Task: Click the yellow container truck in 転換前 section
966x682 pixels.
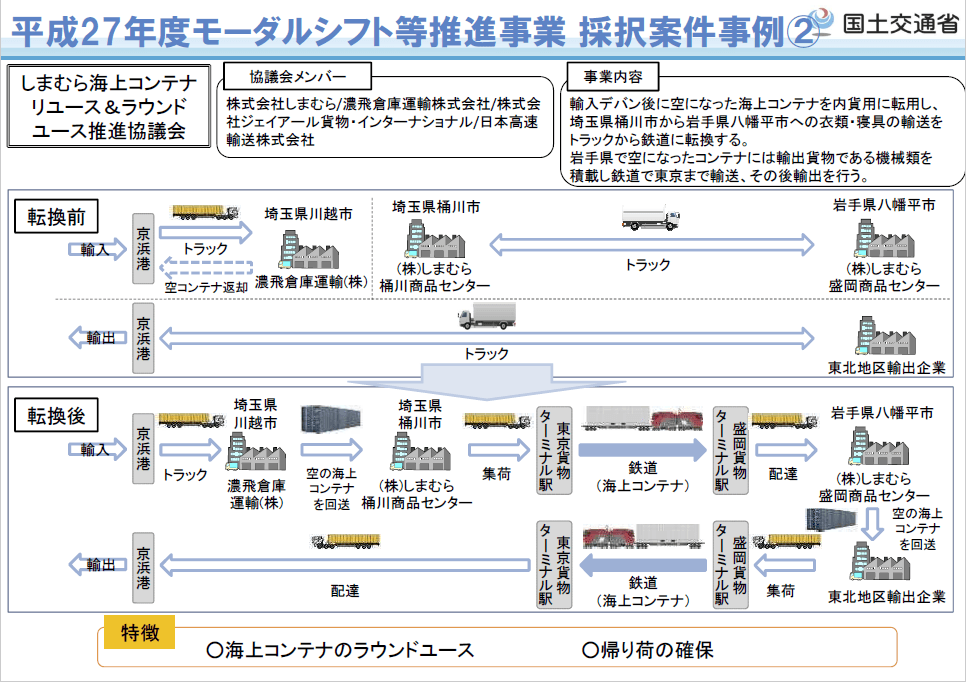Action: tap(205, 212)
